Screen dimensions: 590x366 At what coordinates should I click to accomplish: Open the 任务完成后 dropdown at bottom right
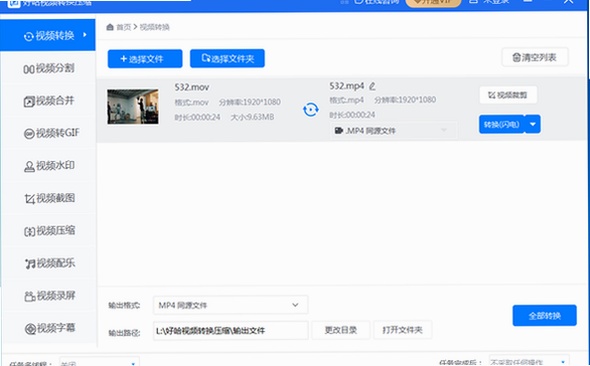tap(529, 361)
